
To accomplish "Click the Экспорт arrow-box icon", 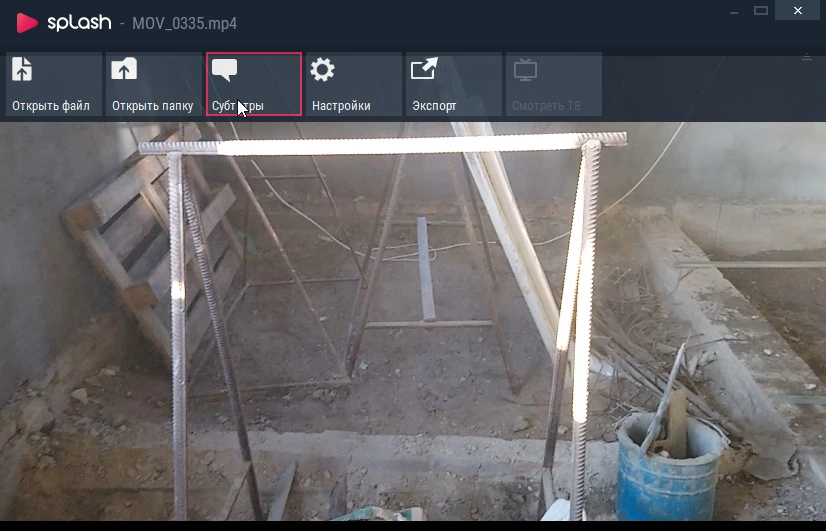I will coord(424,68).
